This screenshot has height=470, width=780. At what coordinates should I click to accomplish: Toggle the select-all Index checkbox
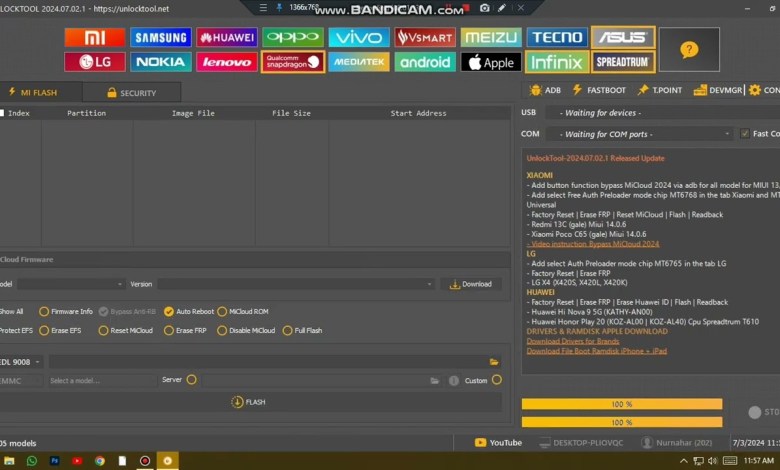coord(2,113)
